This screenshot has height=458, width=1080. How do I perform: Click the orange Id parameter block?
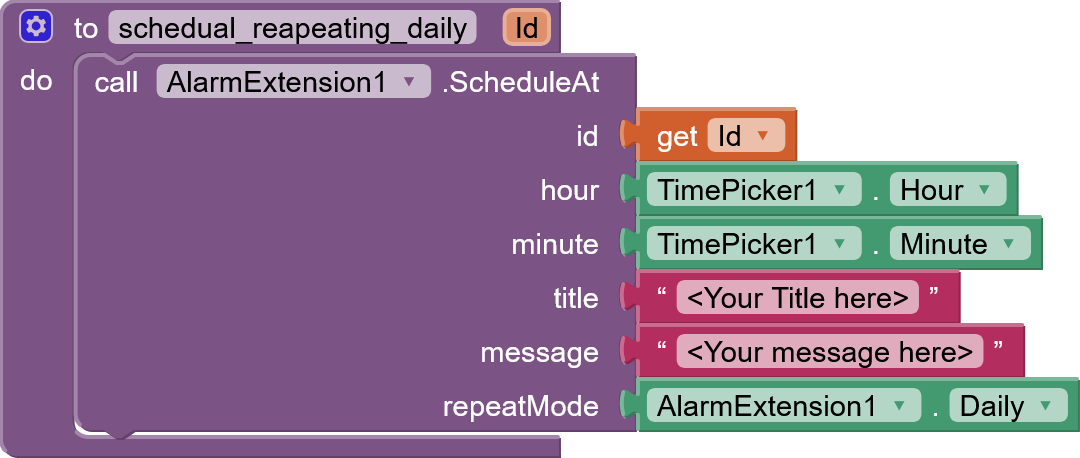(x=526, y=28)
